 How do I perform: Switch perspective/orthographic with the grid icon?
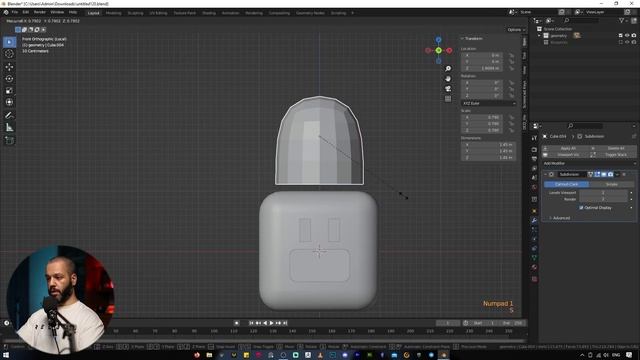[x=448, y=98]
